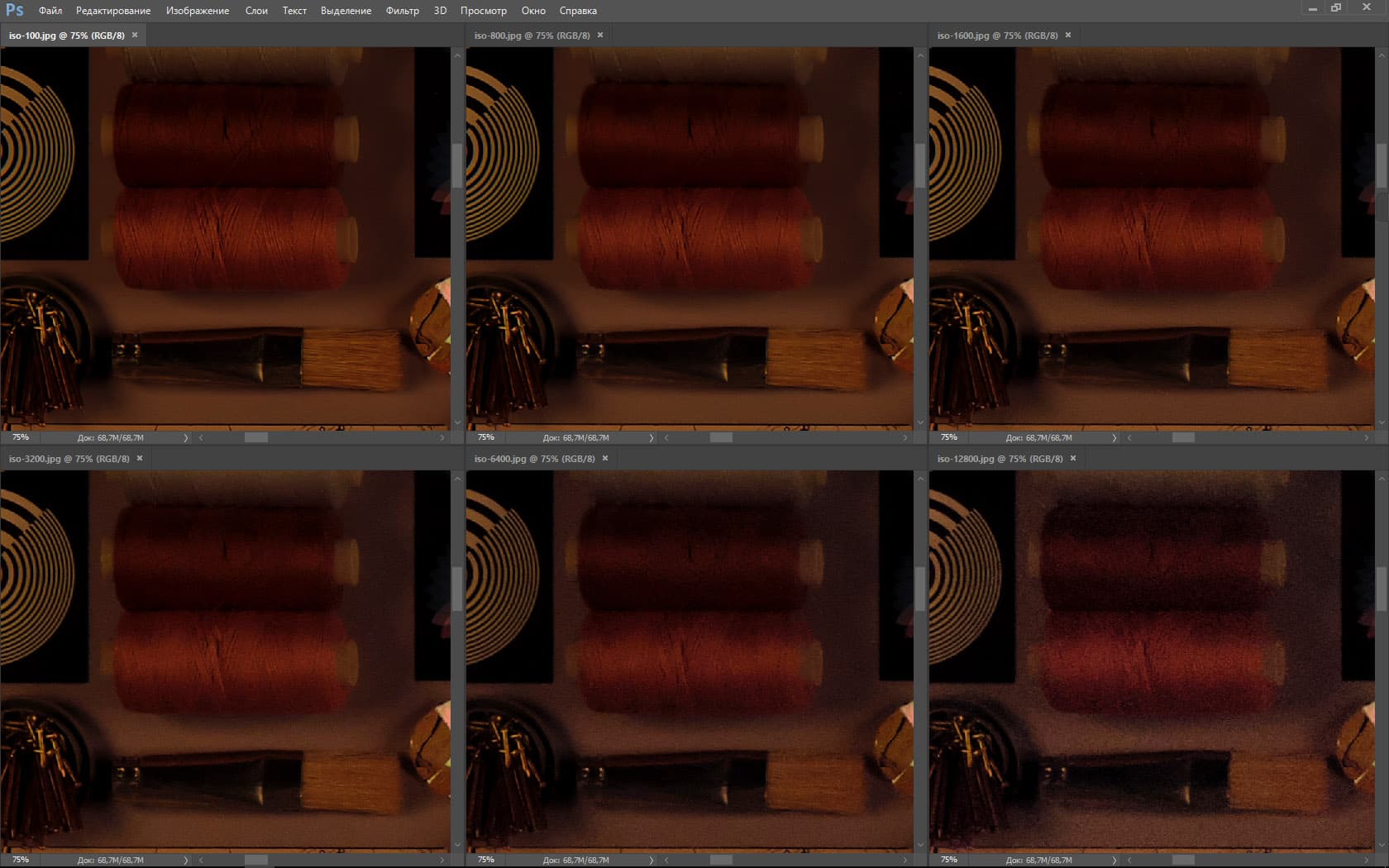Click the scroll-up arrow in iso-1600.jpg window

pyautogui.click(x=1382, y=55)
